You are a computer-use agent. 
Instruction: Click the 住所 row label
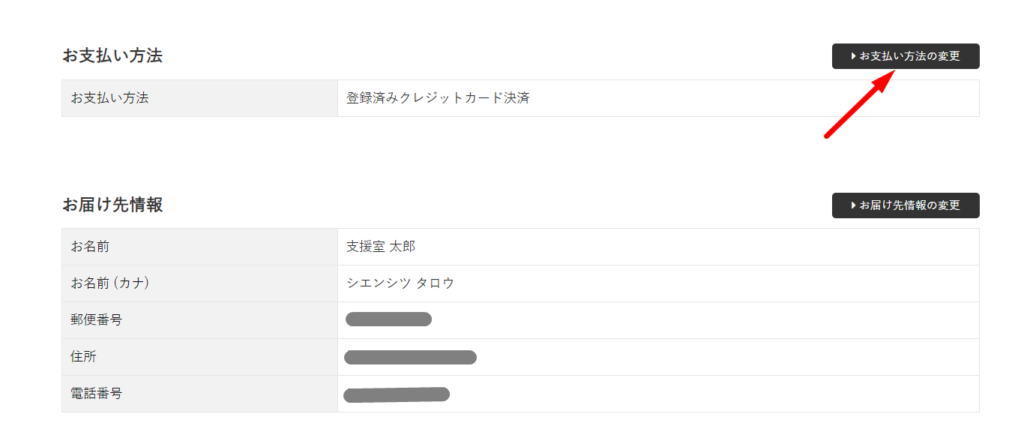coord(84,357)
